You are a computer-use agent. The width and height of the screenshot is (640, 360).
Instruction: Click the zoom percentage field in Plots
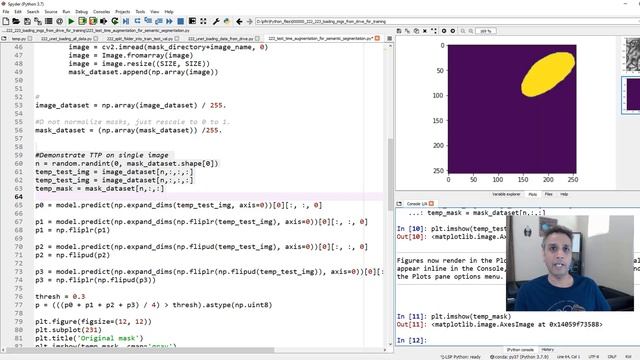pos(486,31)
